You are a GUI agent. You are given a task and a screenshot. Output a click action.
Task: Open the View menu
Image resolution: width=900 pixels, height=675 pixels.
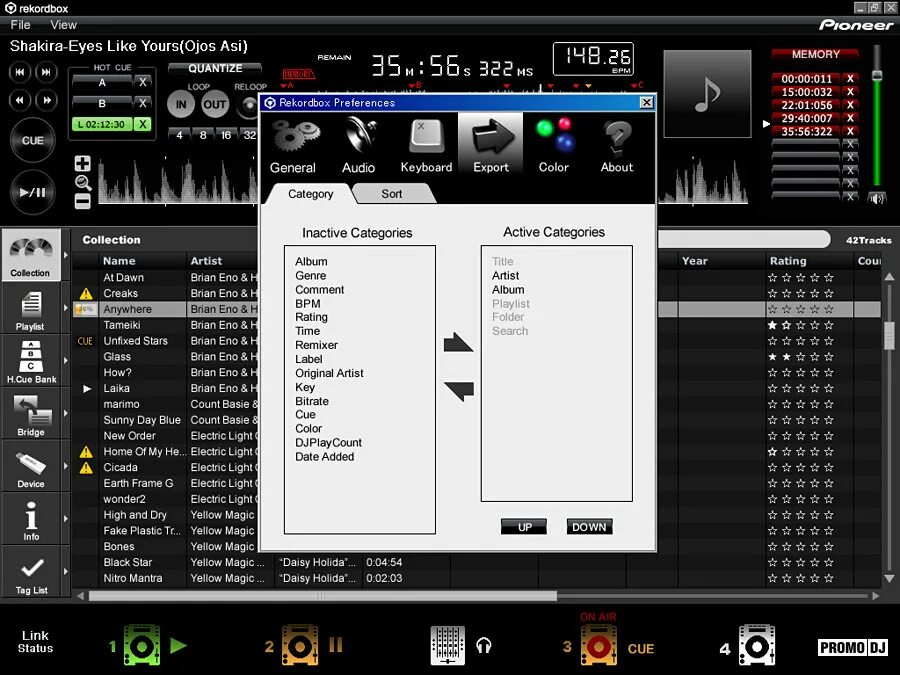pyautogui.click(x=63, y=25)
